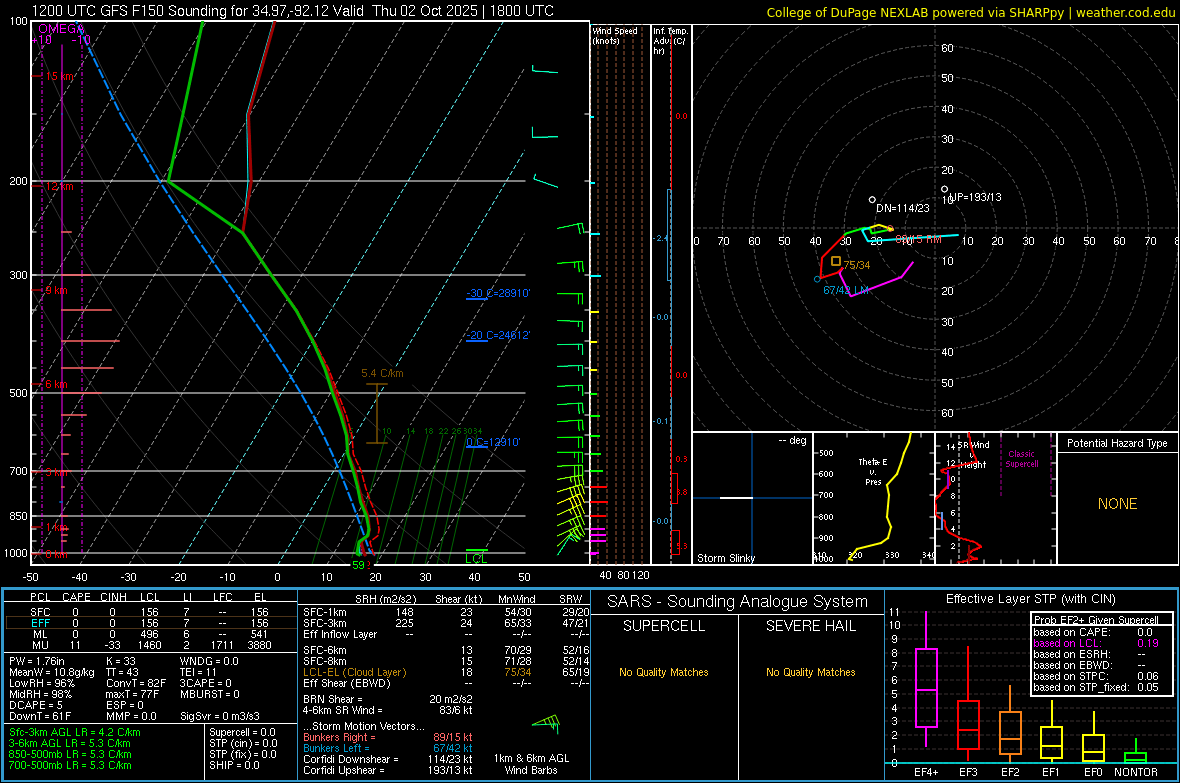Viewport: 1180px width, 783px height.
Task: Click the 1km & 6km AGL wind barbs icon
Action: [546, 724]
